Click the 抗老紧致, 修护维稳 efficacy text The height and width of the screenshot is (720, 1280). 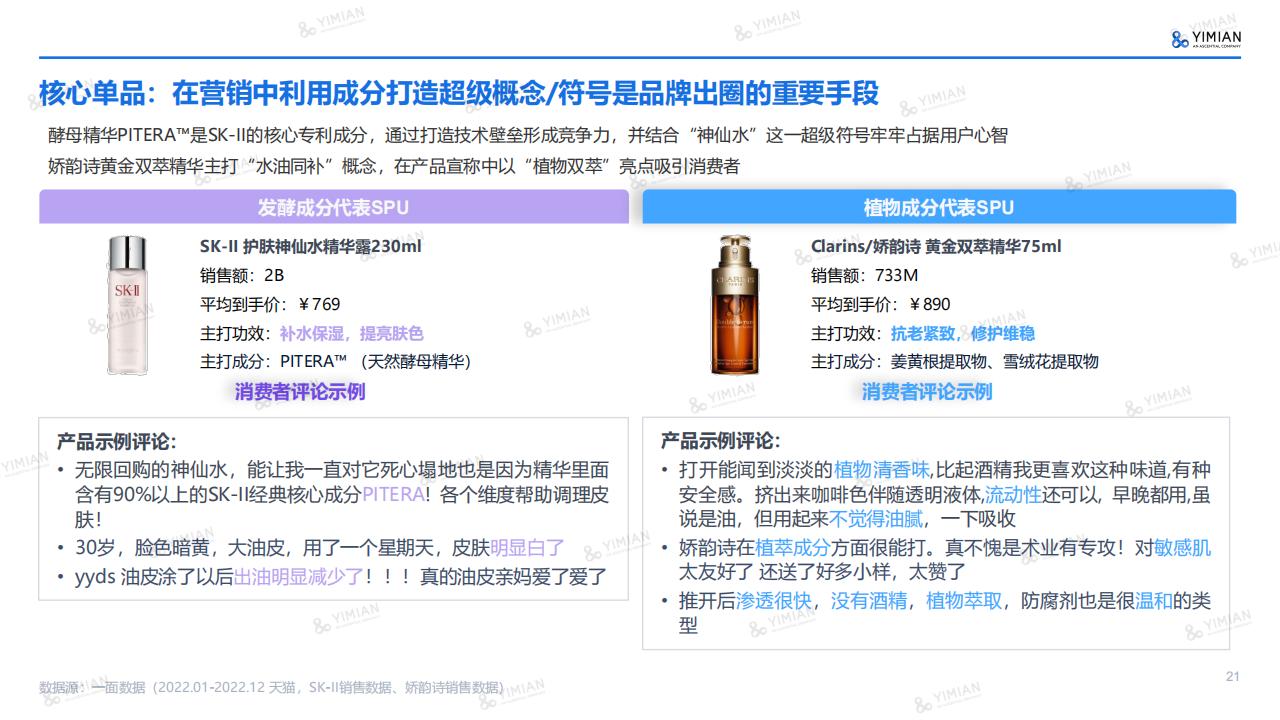point(963,333)
